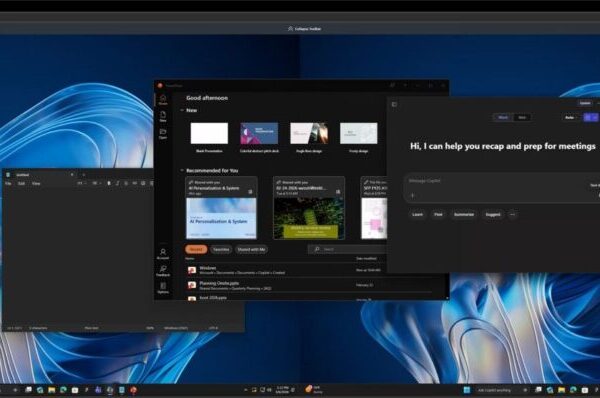Toggle italic formatting in Notepad

click(118, 184)
